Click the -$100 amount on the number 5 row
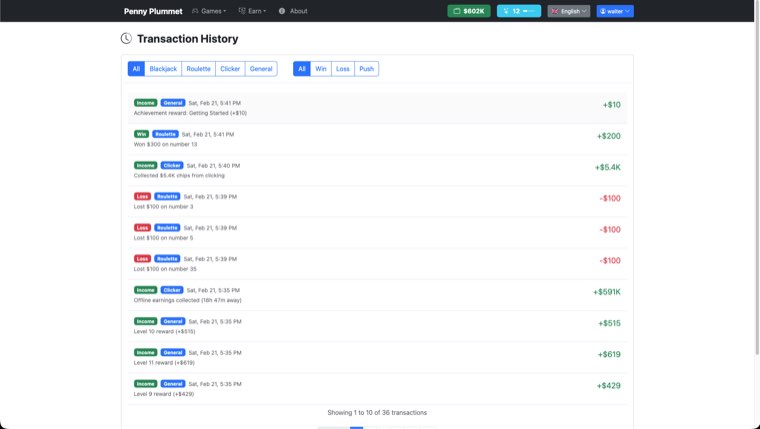This screenshot has height=429, width=760. pyautogui.click(x=610, y=230)
